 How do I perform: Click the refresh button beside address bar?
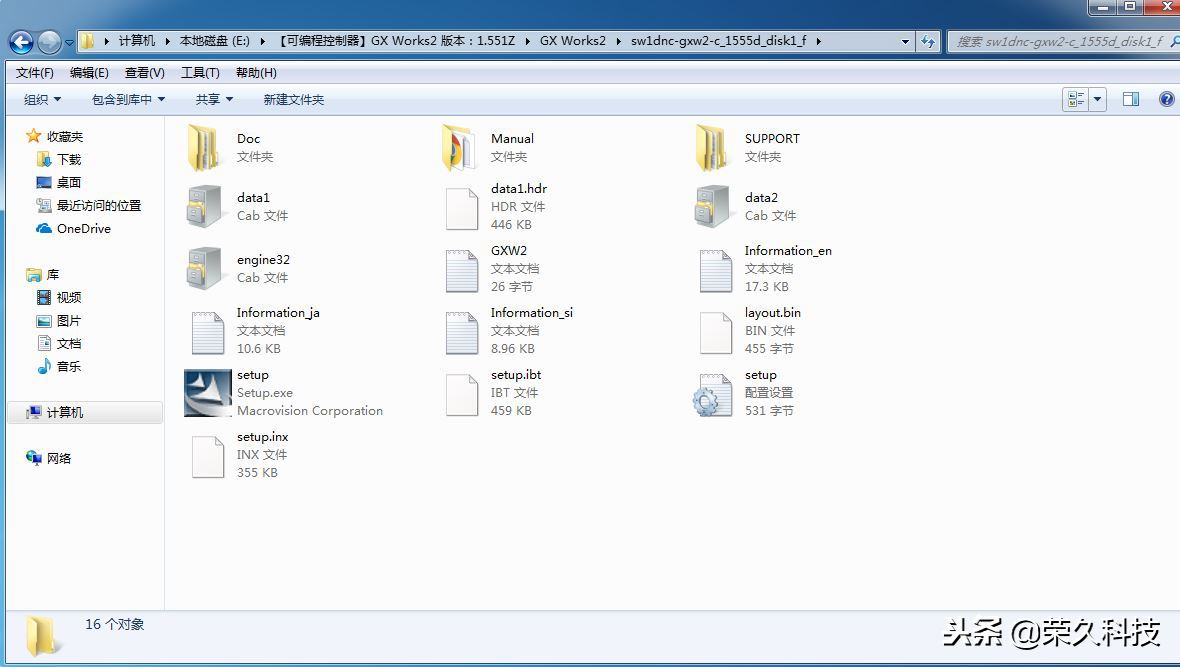coord(929,42)
